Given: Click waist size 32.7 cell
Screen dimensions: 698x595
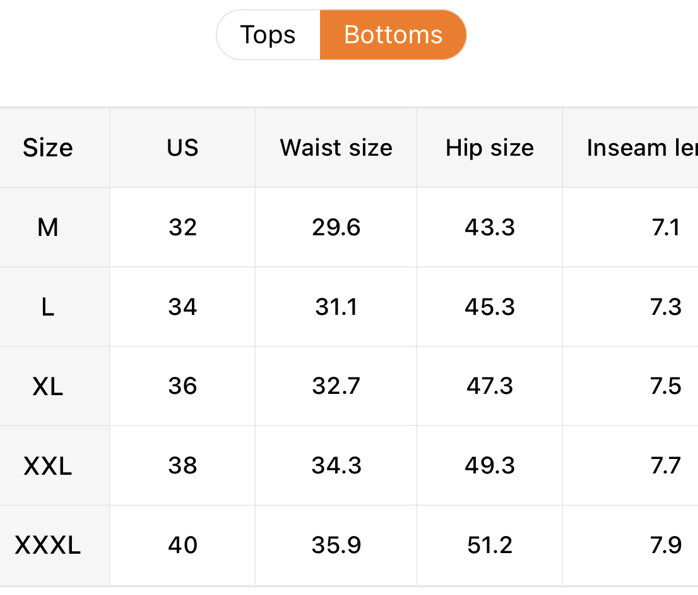Looking at the screenshot, I should point(336,386).
